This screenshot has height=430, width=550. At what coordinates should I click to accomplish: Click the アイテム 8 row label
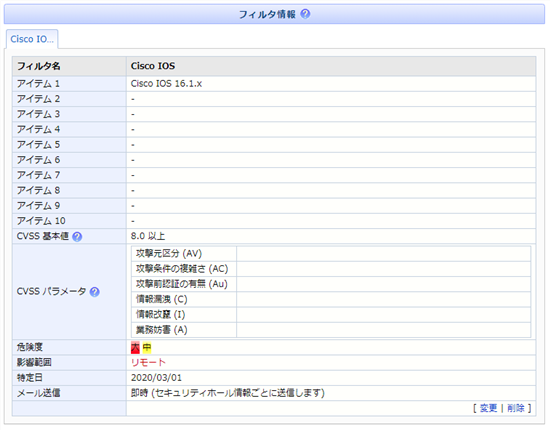38,190
